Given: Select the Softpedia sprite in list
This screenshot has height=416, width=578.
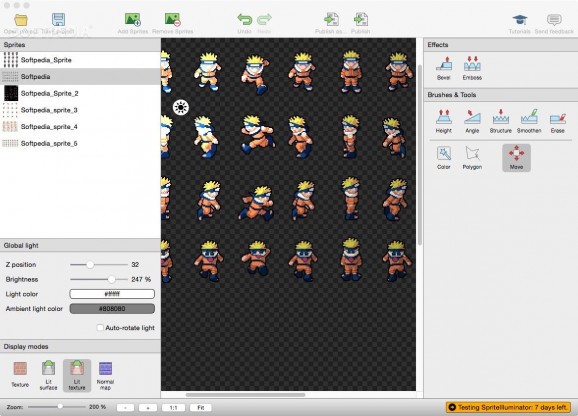Looking at the screenshot, I should point(80,77).
